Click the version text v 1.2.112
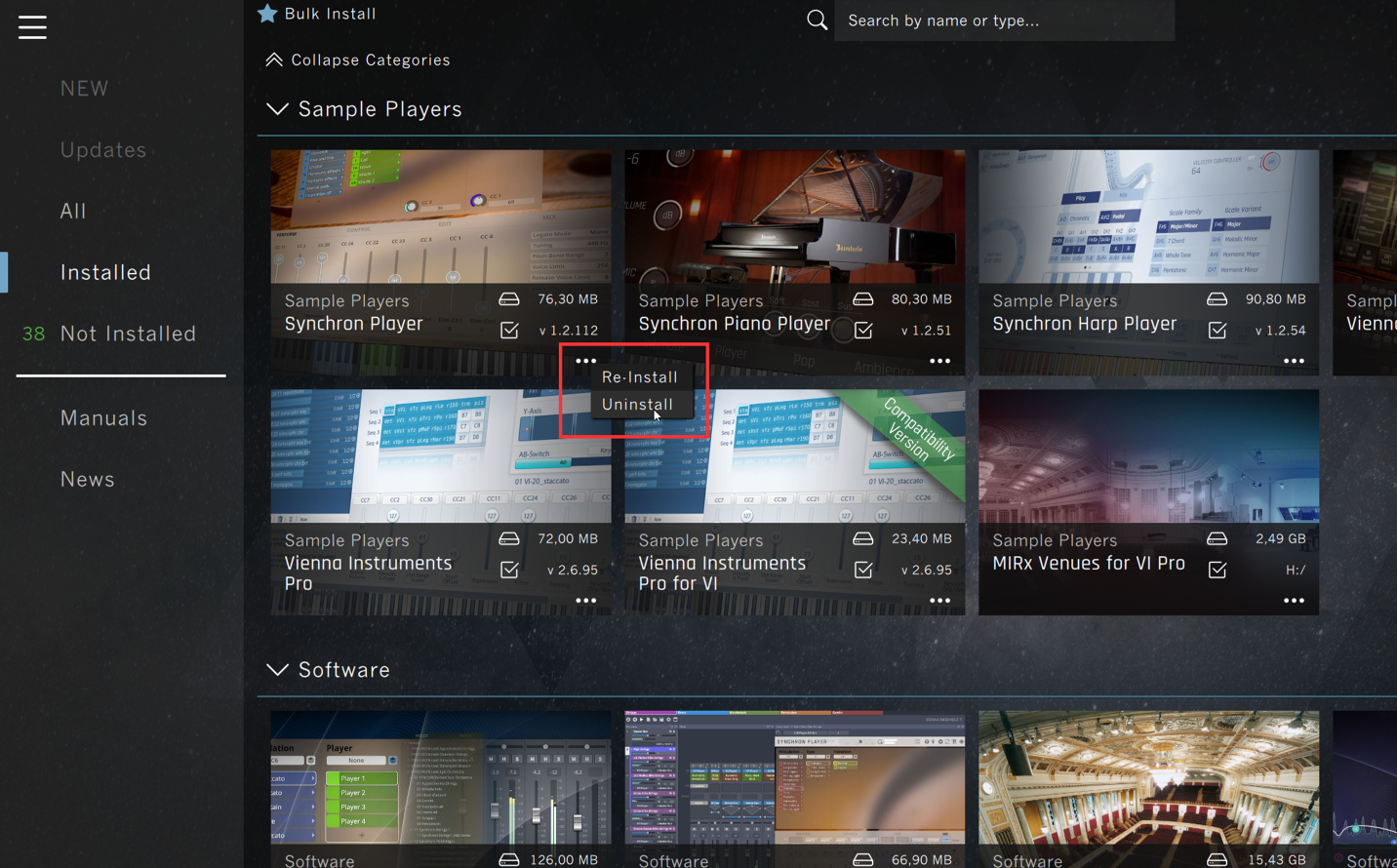 [569, 331]
